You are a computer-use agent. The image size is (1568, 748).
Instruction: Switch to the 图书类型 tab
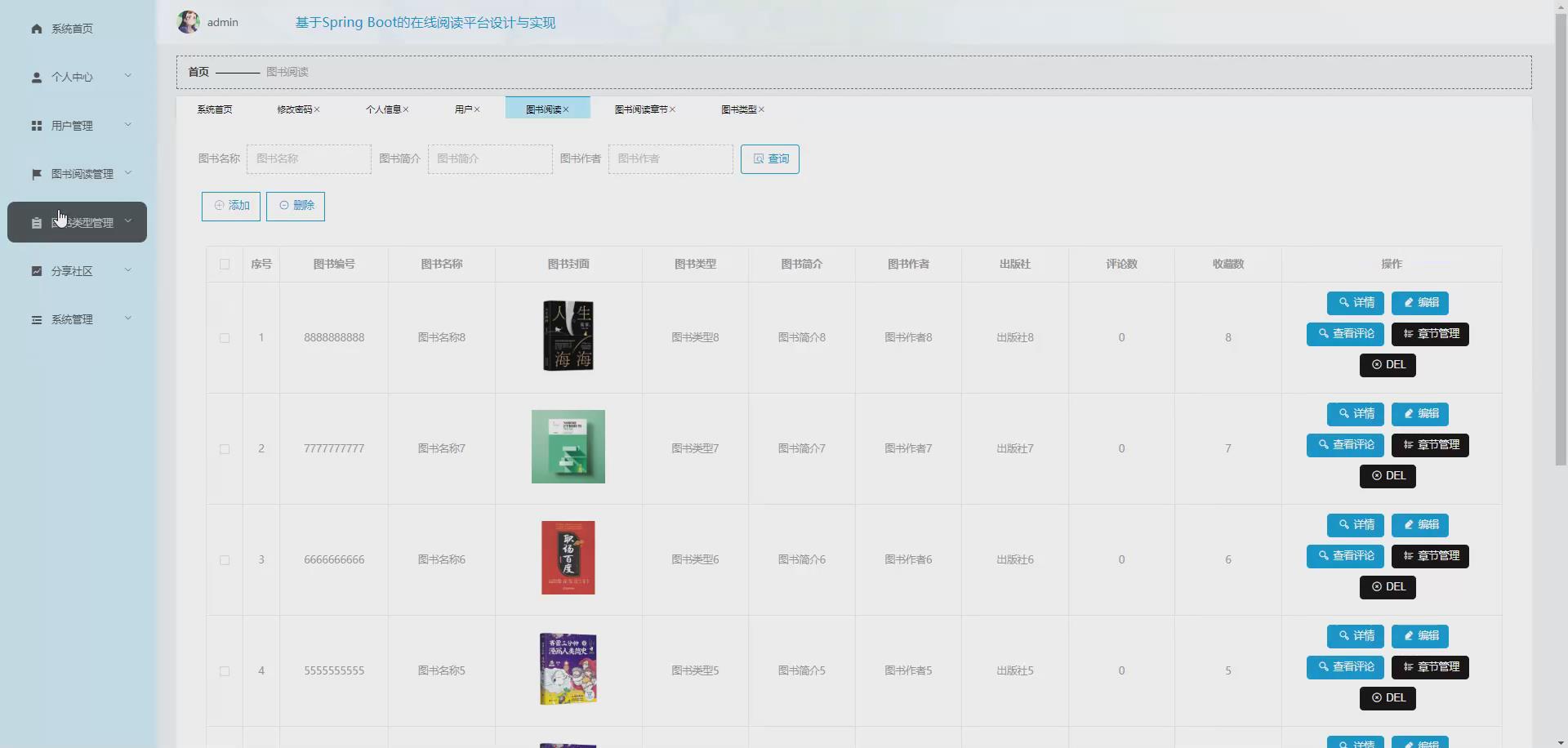click(739, 109)
